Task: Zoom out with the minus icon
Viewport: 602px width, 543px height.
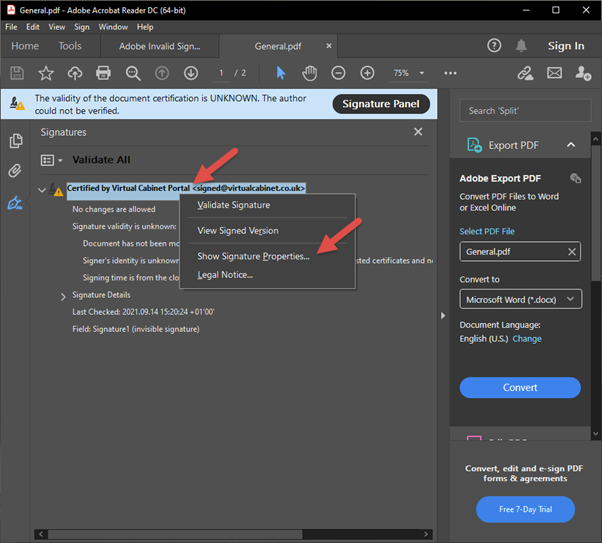Action: pyautogui.click(x=338, y=73)
